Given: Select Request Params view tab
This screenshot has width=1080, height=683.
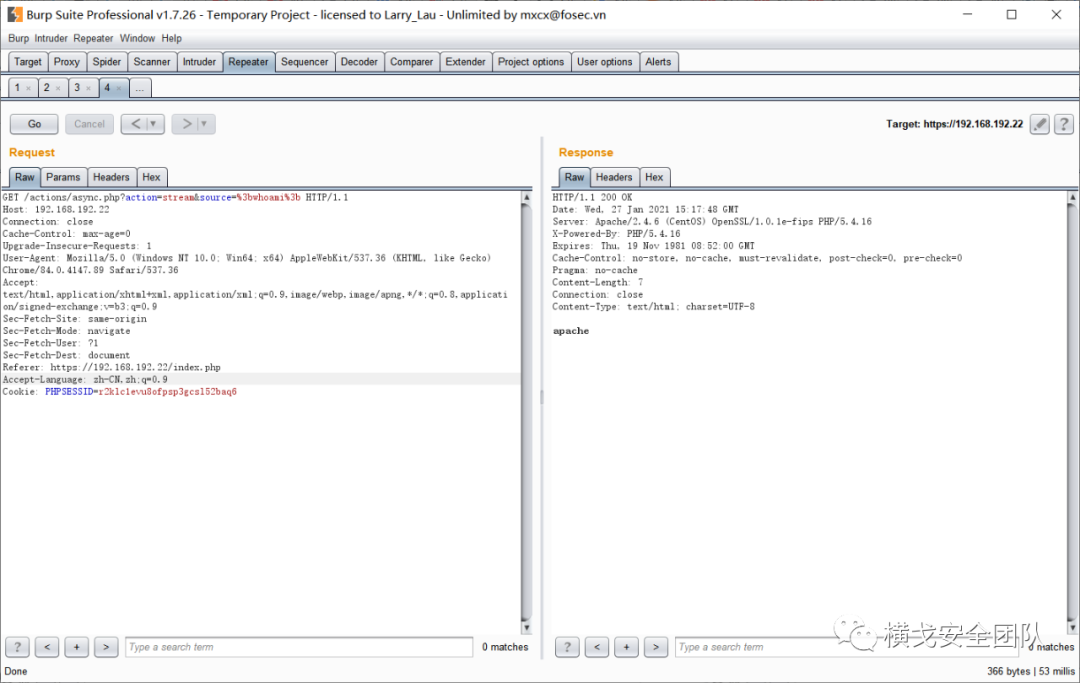Looking at the screenshot, I should [63, 177].
